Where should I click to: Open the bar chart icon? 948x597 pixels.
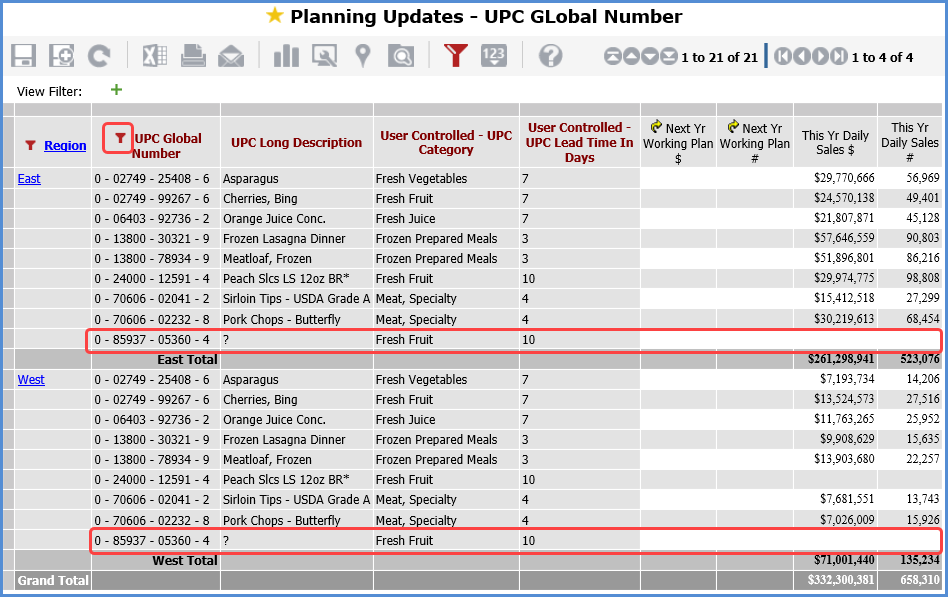[286, 56]
